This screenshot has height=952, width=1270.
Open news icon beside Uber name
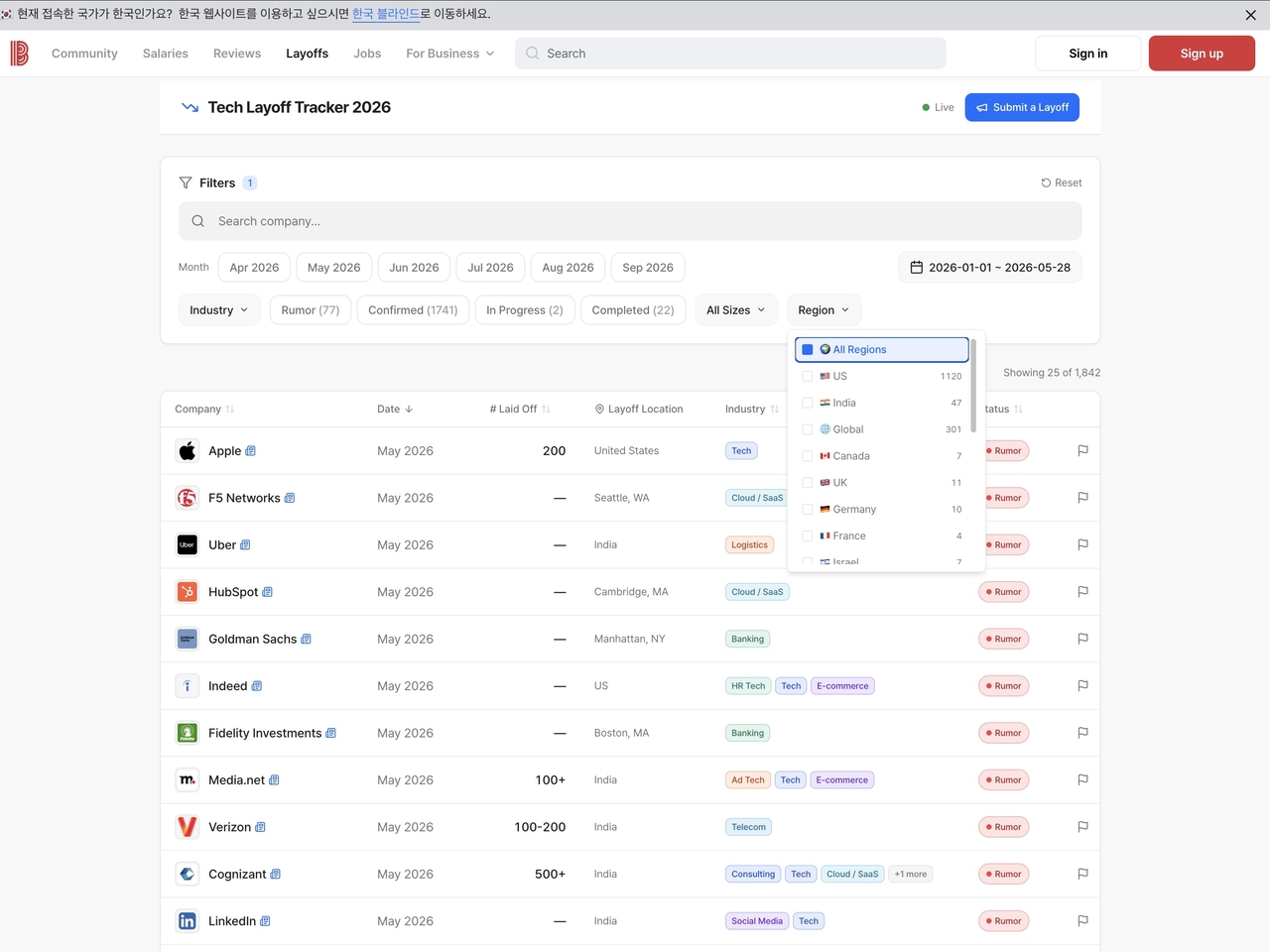245,545
